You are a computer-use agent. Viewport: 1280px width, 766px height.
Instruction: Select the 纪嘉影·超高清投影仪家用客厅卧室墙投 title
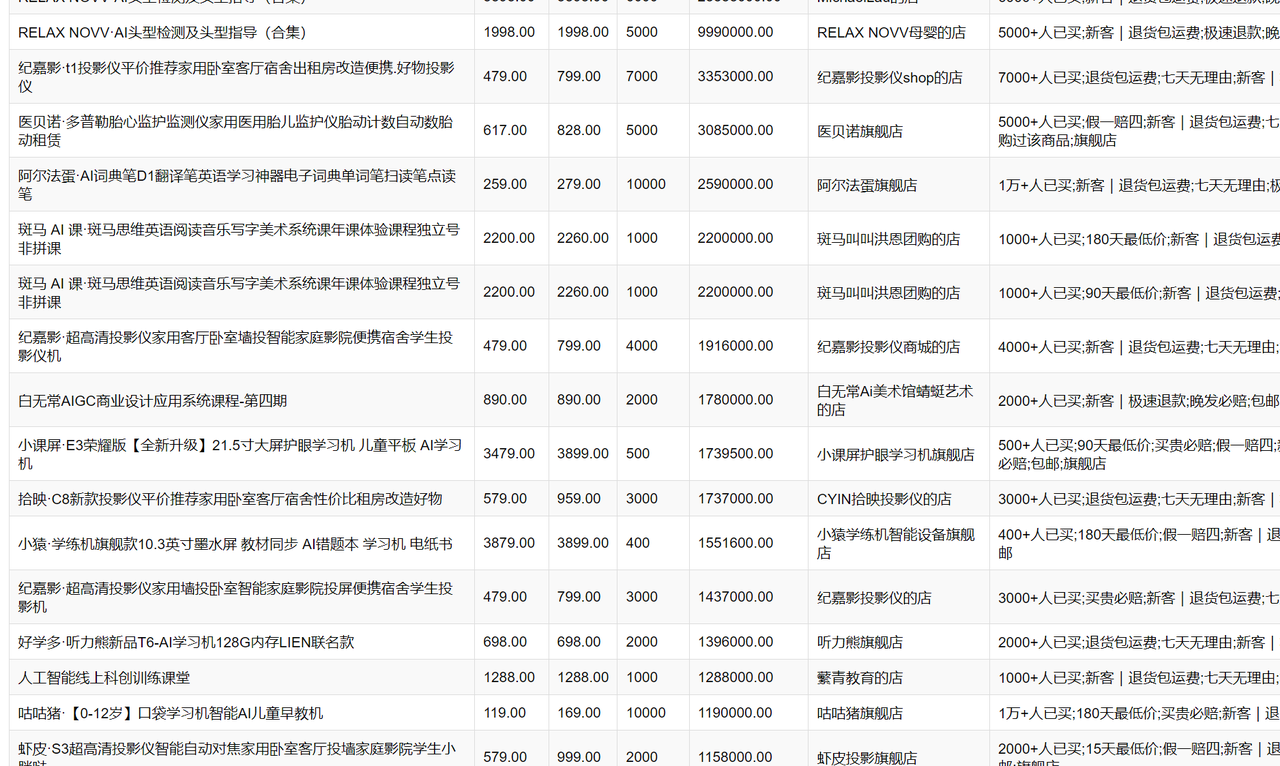tap(236, 347)
